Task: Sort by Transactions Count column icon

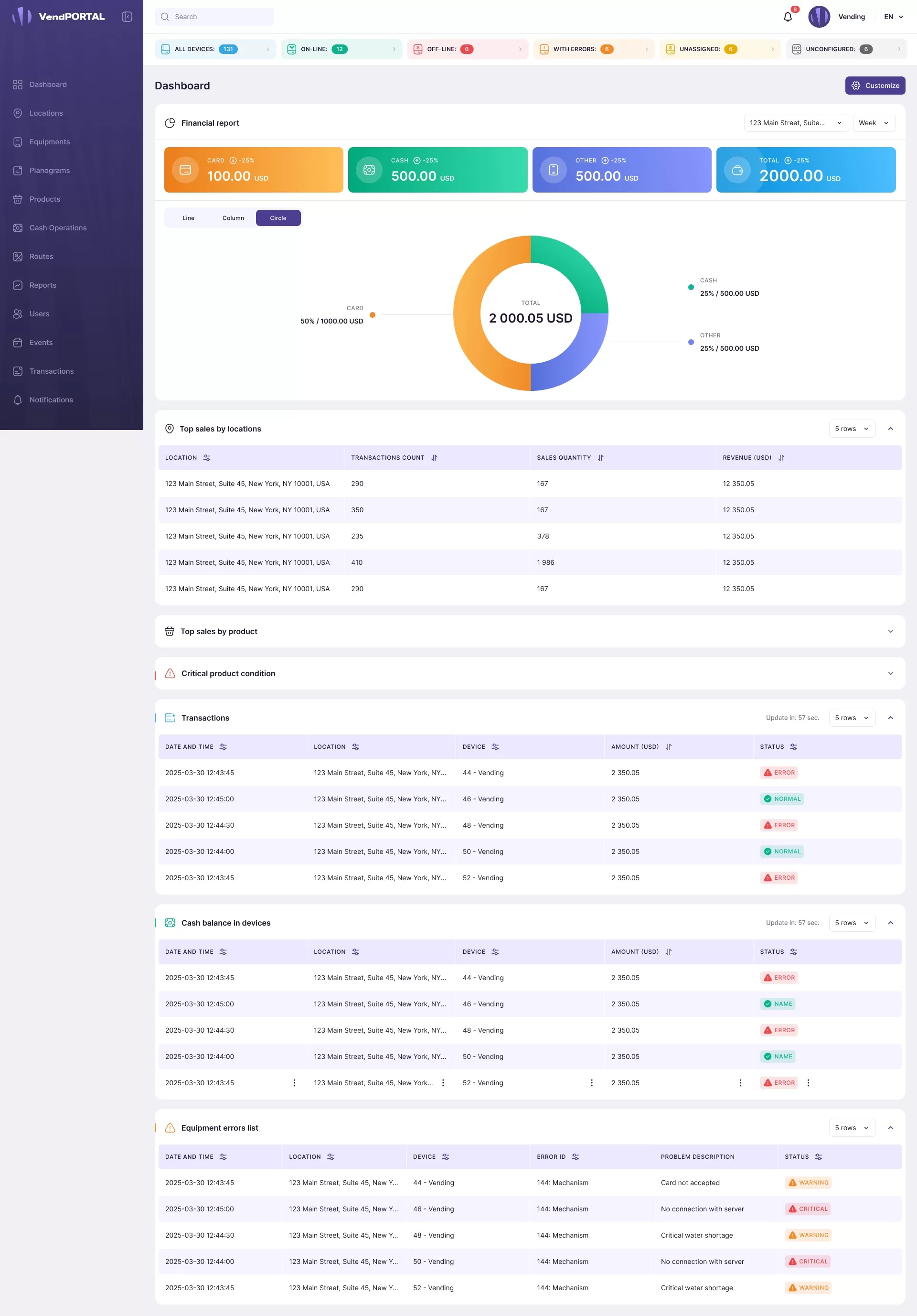Action: point(434,457)
